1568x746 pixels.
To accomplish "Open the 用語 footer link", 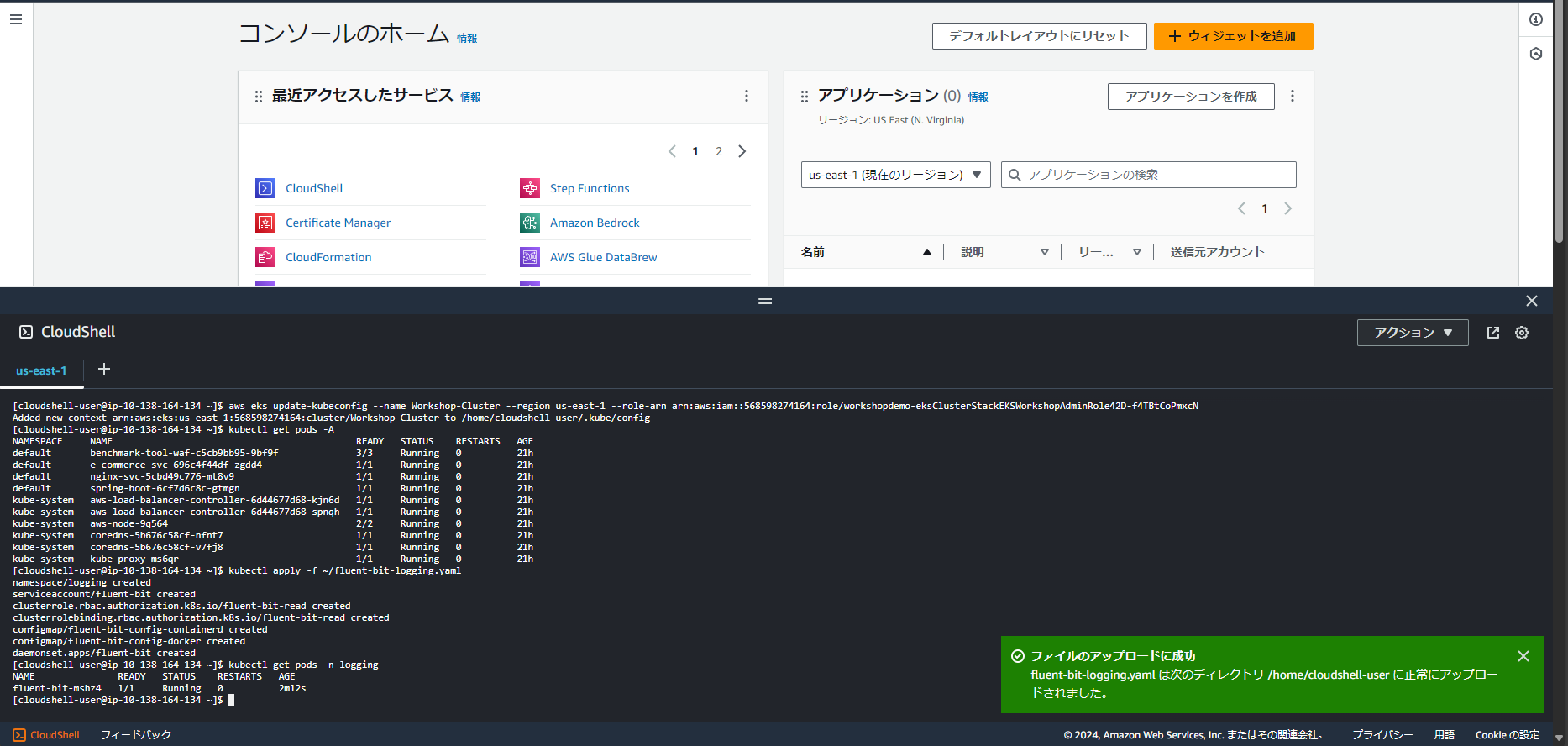I will pyautogui.click(x=1445, y=735).
